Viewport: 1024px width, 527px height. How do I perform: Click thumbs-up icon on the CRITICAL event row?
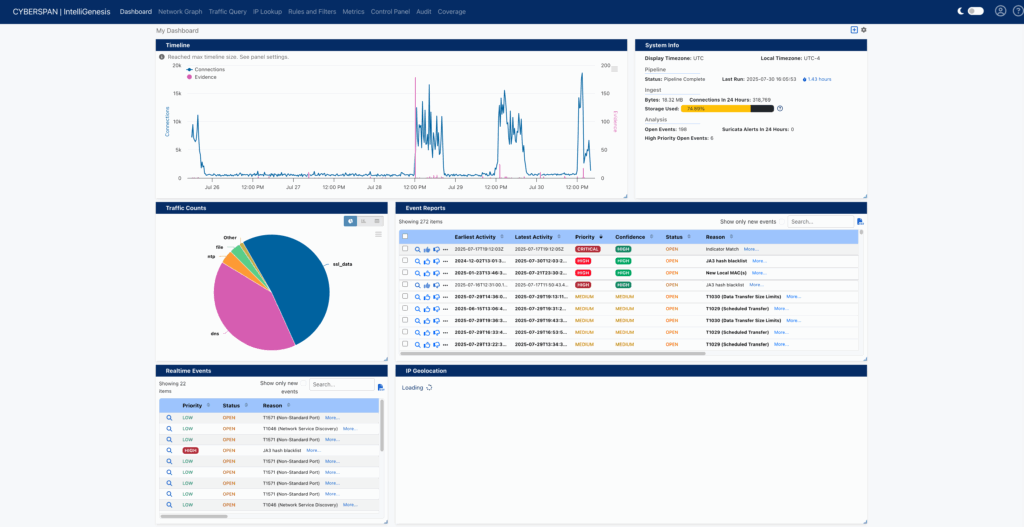[427, 249]
